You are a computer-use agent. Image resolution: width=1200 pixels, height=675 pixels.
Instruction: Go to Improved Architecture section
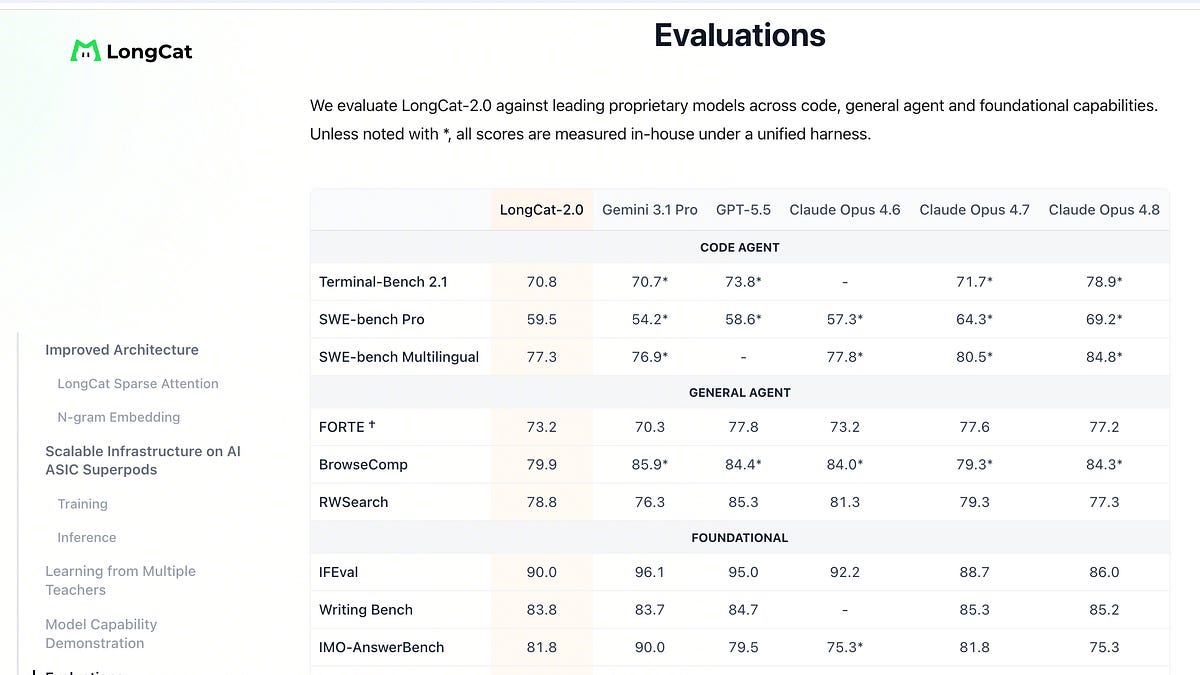[122, 350]
